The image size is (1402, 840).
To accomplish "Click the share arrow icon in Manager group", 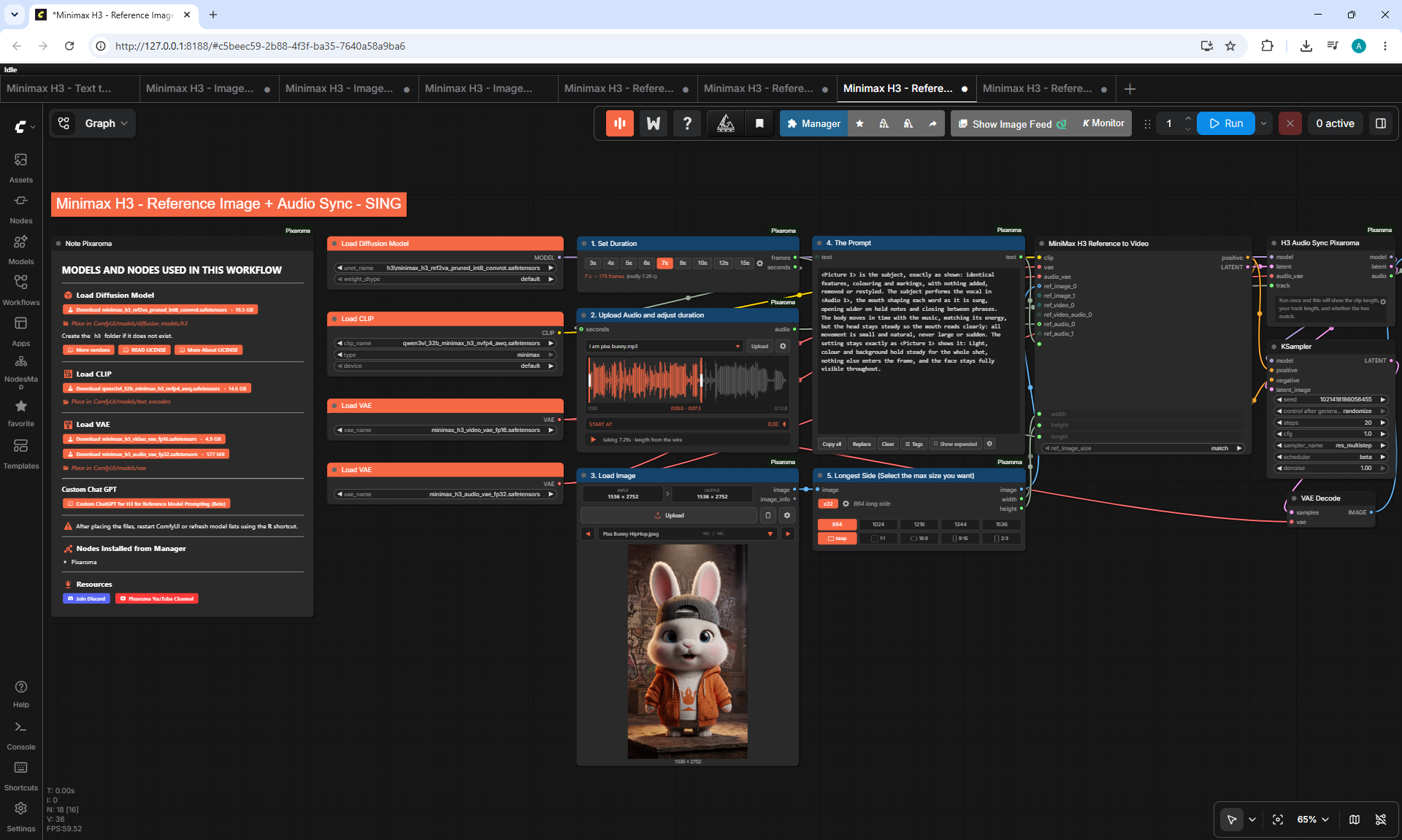I will pos(932,123).
